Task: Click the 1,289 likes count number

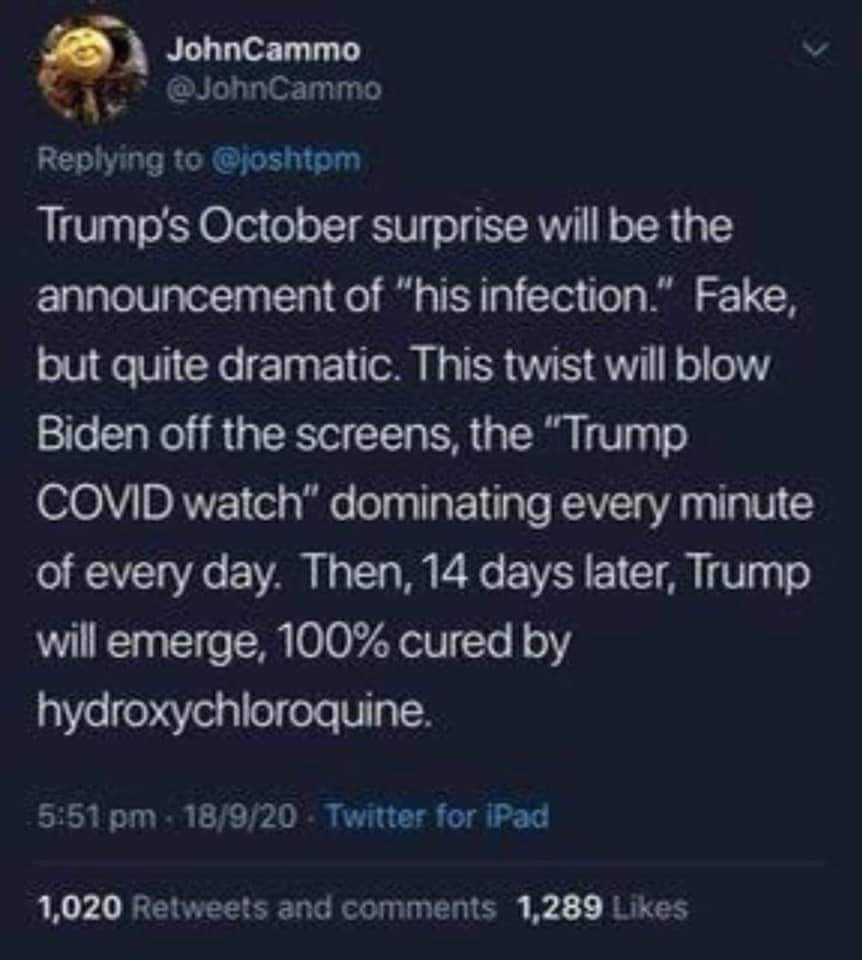Action: point(559,908)
